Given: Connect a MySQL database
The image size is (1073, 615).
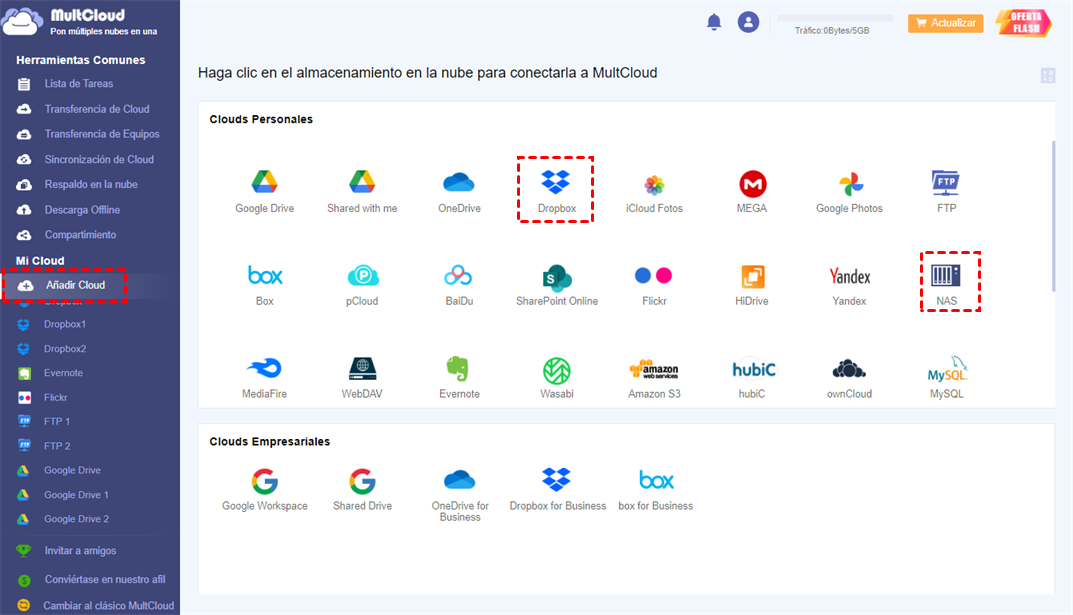Looking at the screenshot, I should (x=947, y=378).
